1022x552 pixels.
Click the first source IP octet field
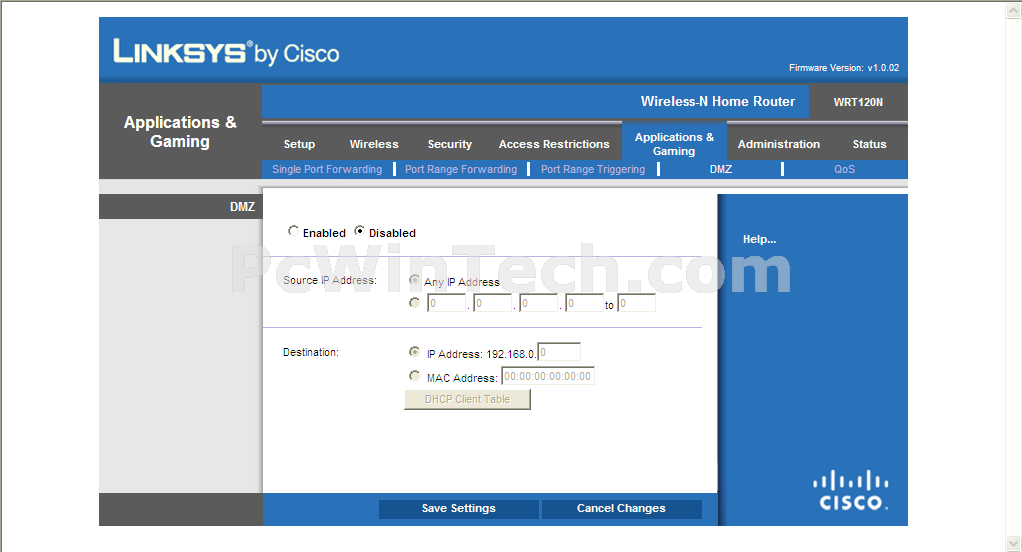coord(446,303)
